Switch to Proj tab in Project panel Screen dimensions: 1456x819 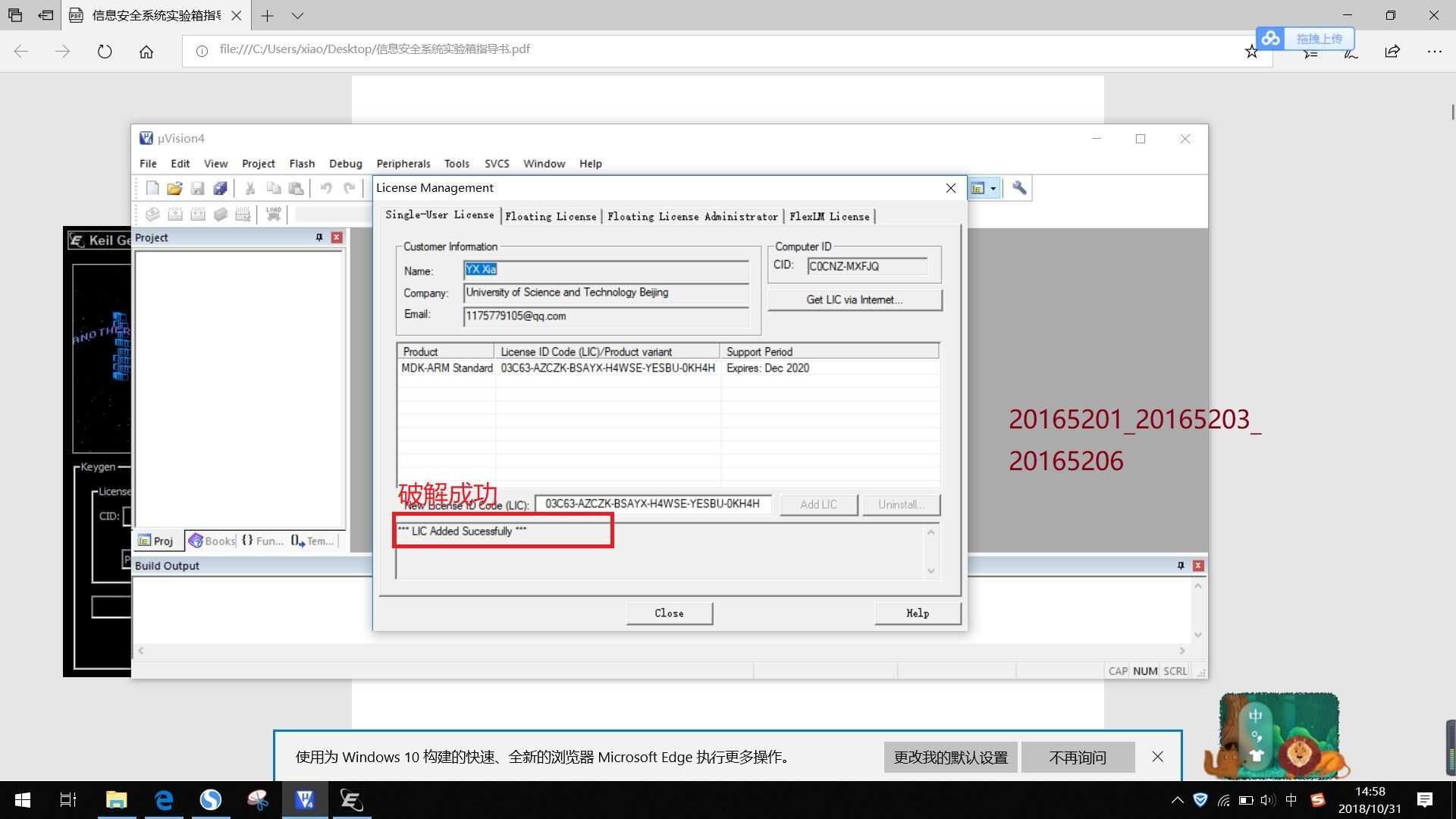pos(156,541)
